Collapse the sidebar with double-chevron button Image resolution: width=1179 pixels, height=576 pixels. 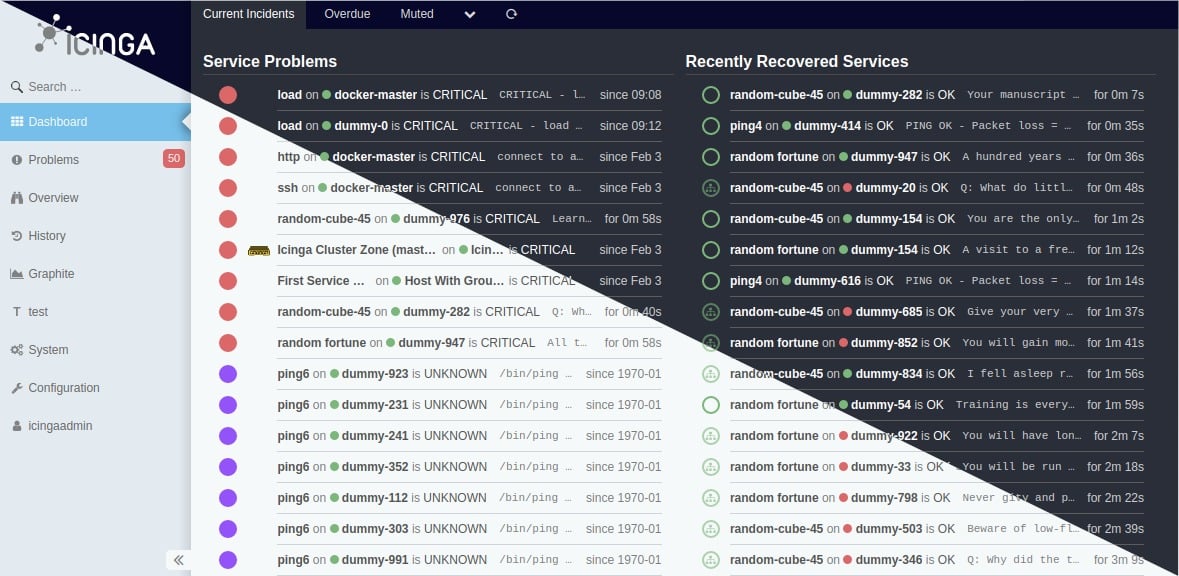(178, 559)
